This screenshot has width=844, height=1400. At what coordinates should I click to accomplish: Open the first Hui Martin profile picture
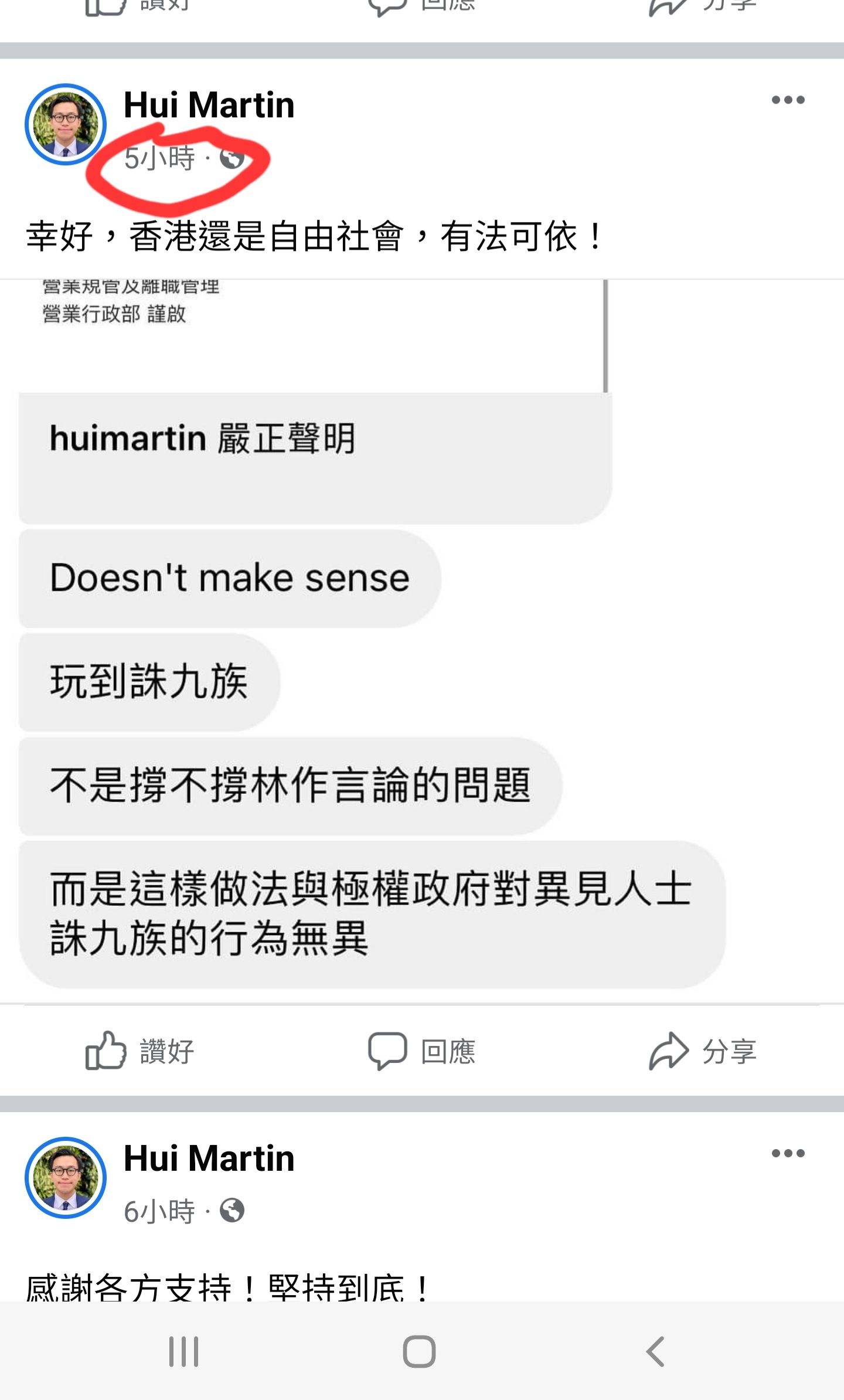click(x=66, y=124)
